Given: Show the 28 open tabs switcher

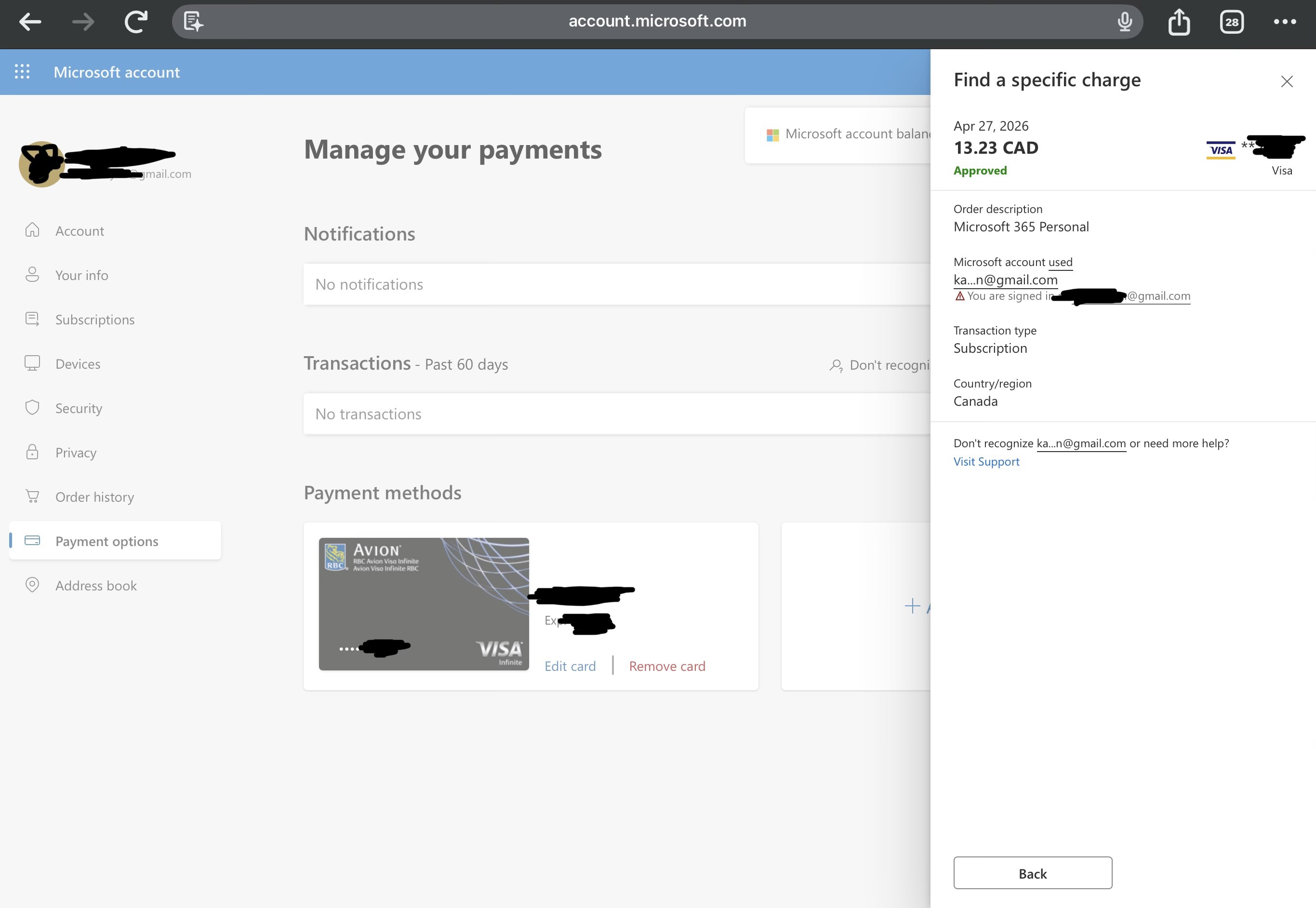Looking at the screenshot, I should click(1232, 22).
